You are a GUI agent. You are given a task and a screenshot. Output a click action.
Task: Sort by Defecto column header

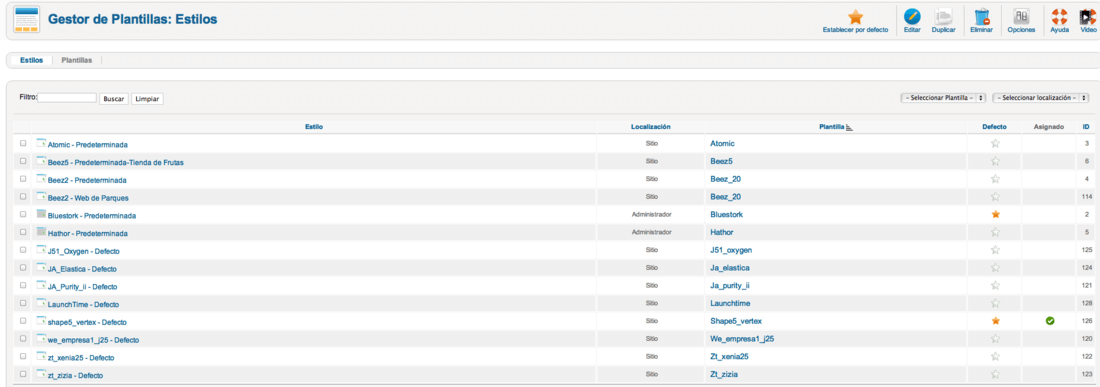click(x=995, y=127)
